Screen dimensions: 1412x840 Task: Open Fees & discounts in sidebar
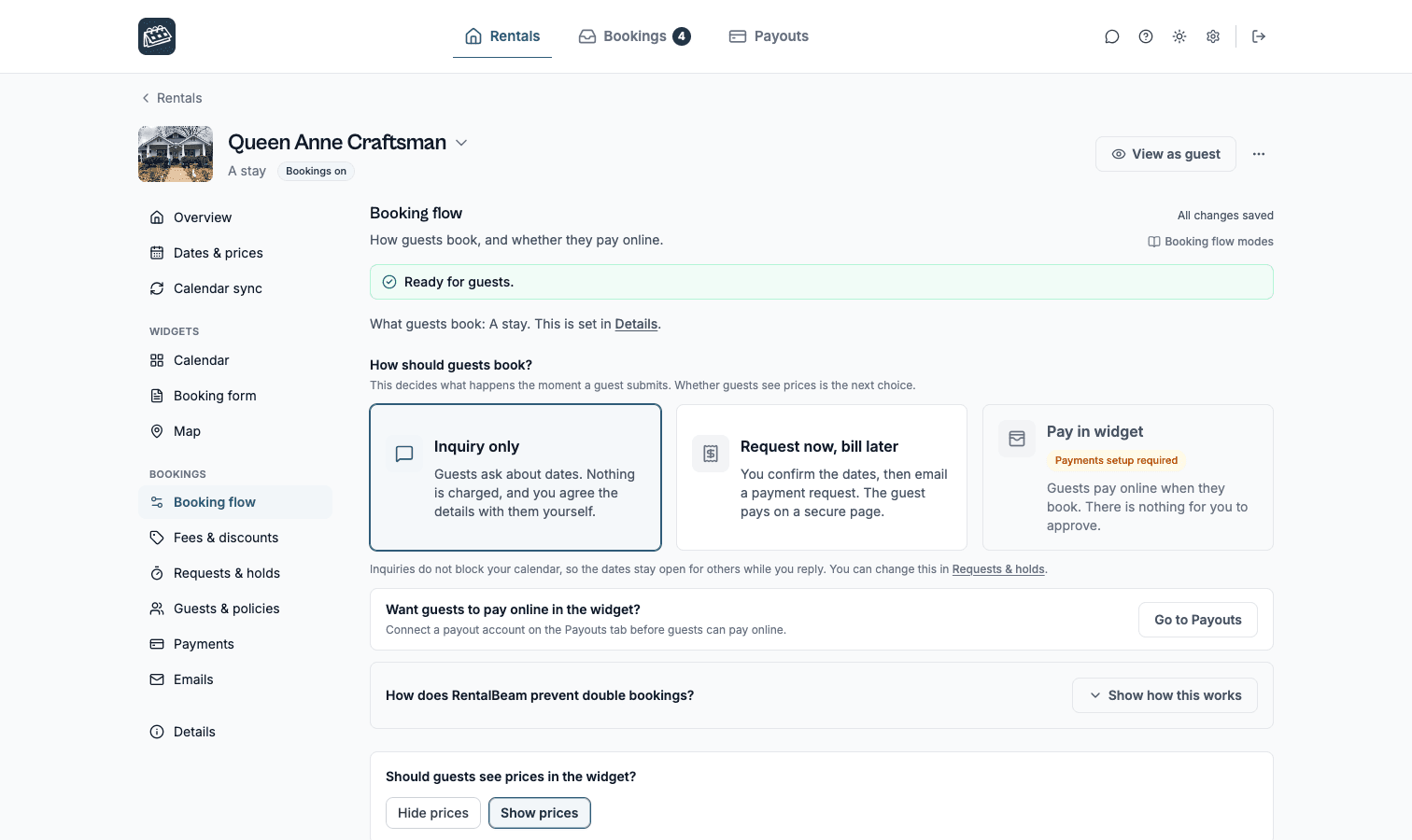pyautogui.click(x=235, y=538)
